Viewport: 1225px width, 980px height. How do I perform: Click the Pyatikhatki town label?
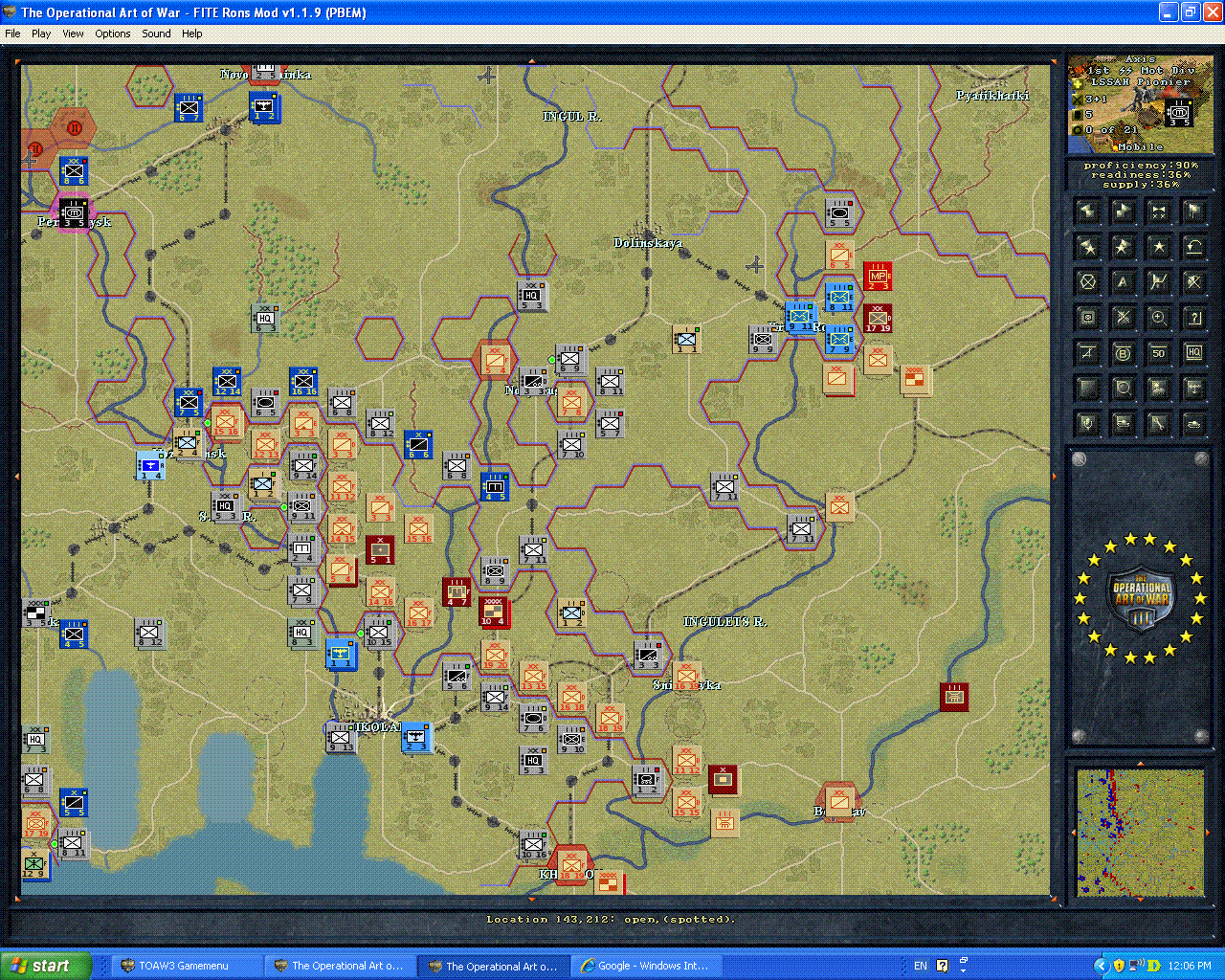[x=992, y=96]
